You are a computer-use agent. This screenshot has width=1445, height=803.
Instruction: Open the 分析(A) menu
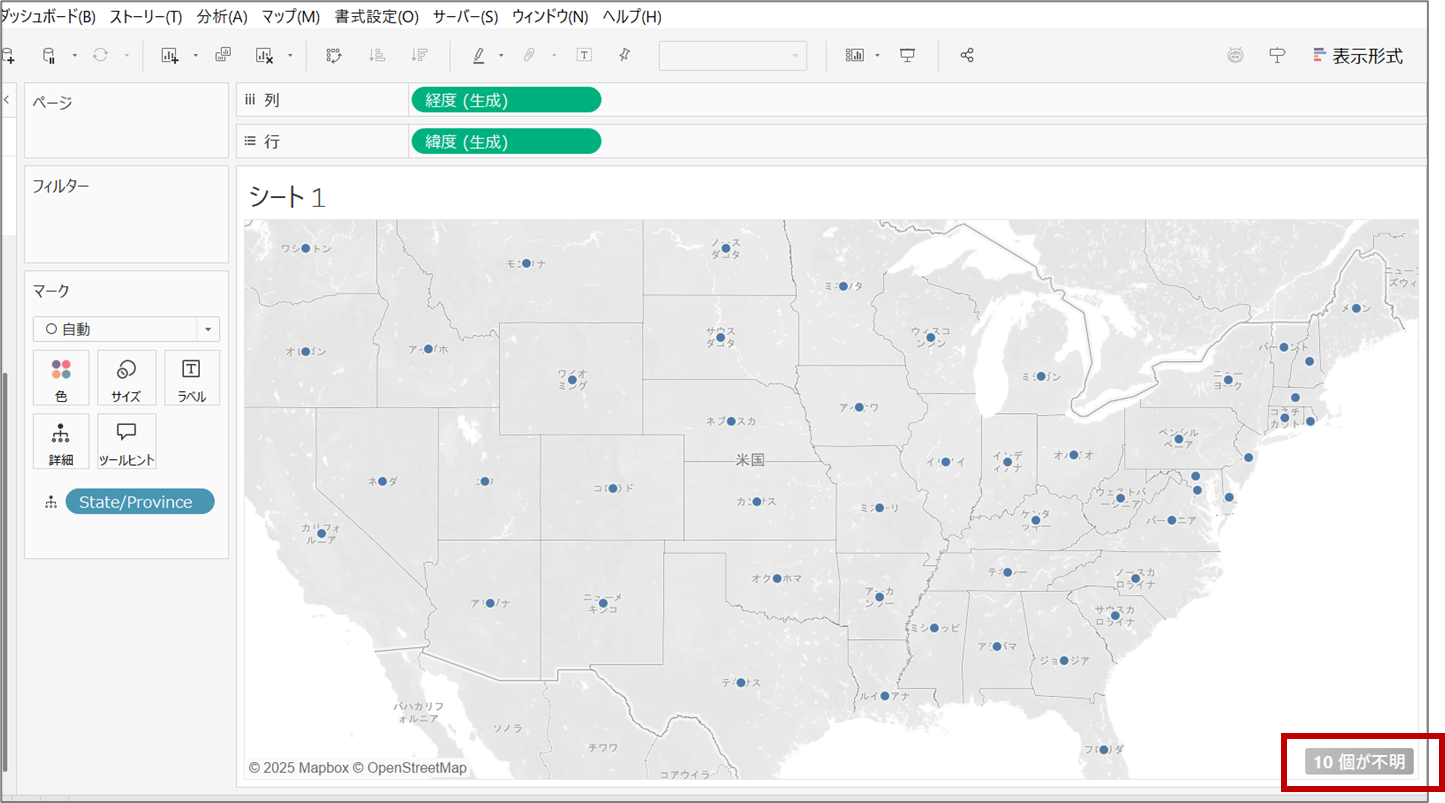point(222,17)
